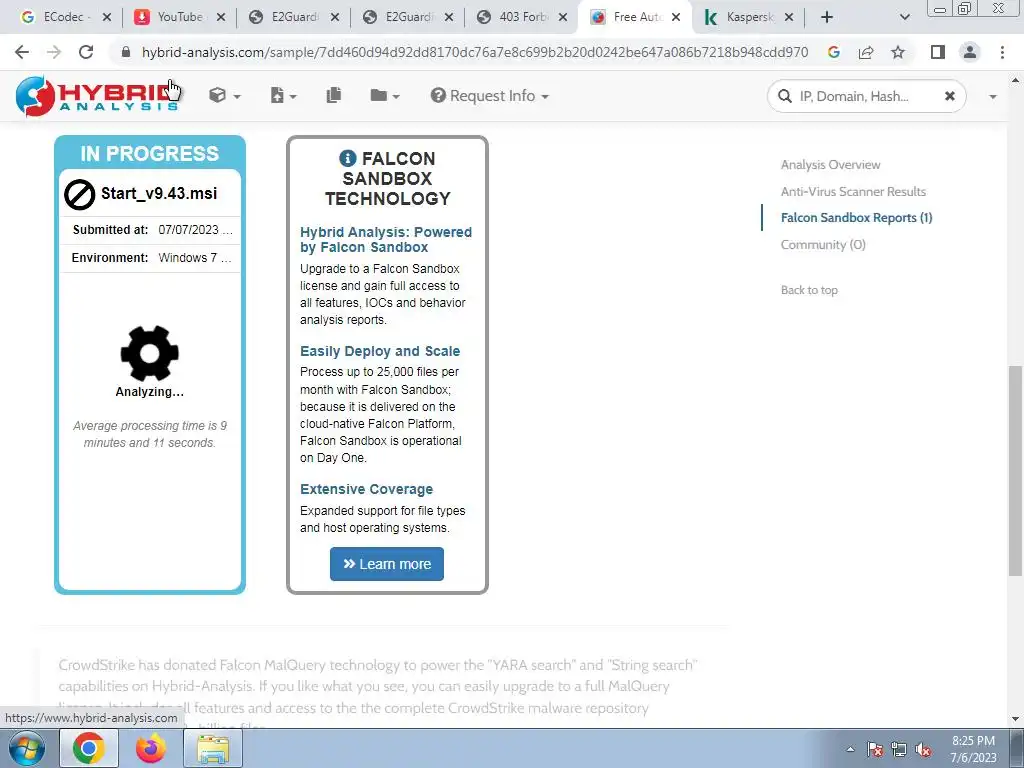Launch Firefox from the taskbar
Screen dimensions: 1024x768
[x=151, y=748]
